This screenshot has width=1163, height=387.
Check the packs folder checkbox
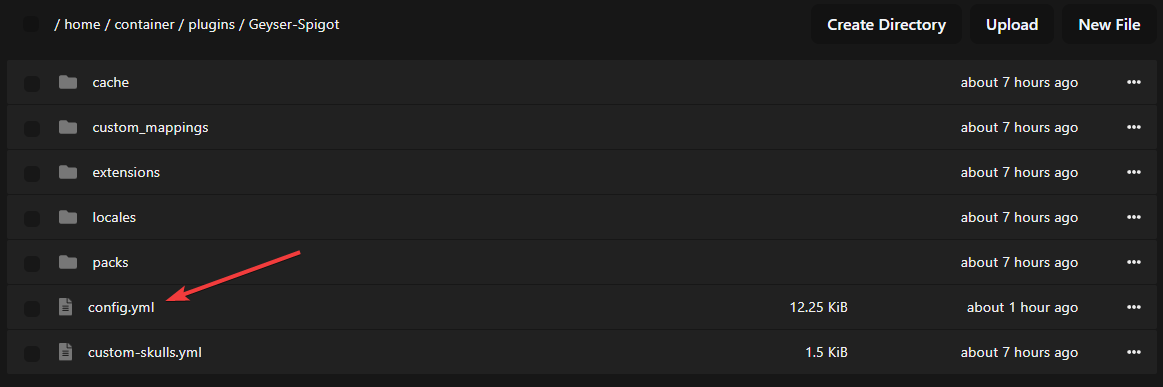[32, 262]
